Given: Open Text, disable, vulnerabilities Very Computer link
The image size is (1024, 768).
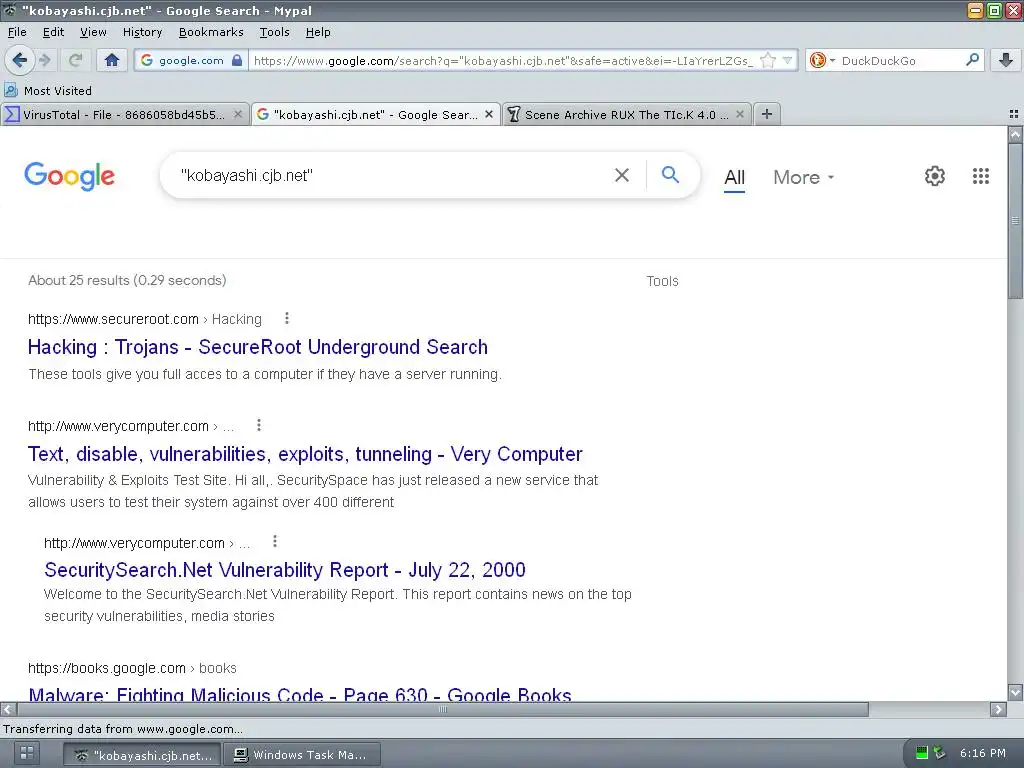Looking at the screenshot, I should pyautogui.click(x=305, y=454).
